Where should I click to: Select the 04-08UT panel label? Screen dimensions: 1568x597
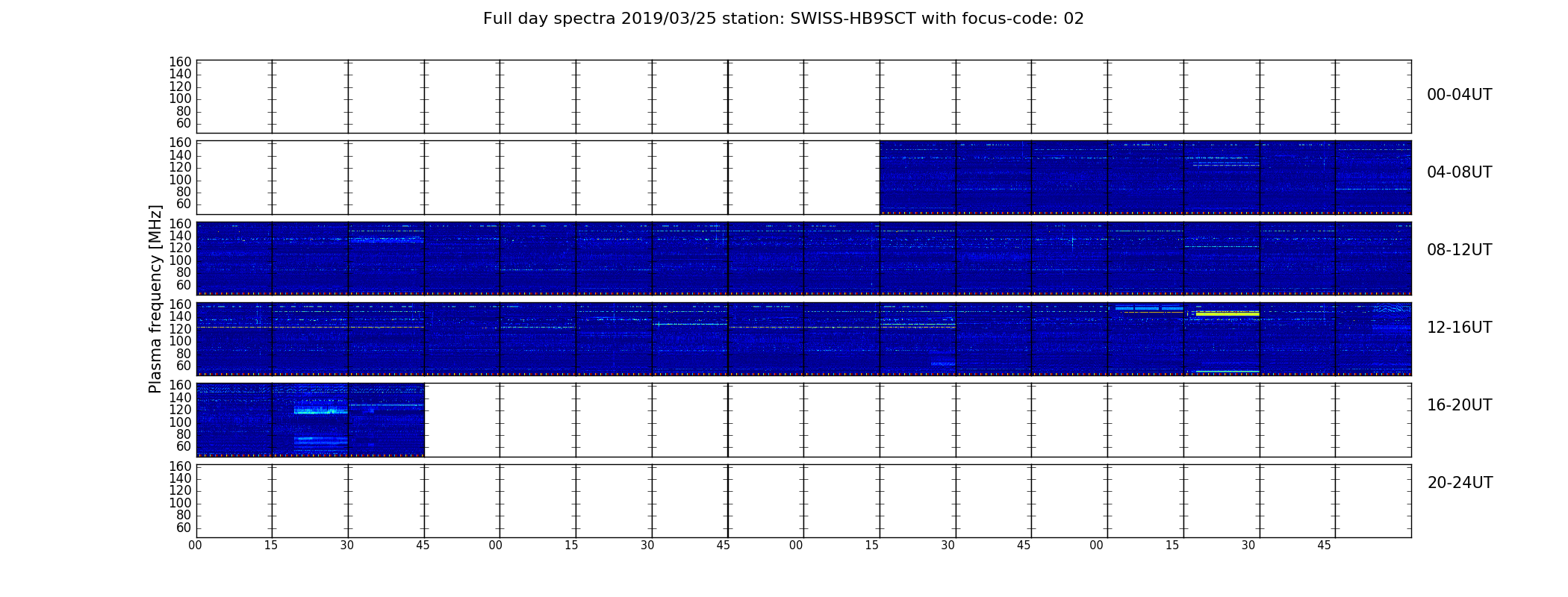(1459, 172)
